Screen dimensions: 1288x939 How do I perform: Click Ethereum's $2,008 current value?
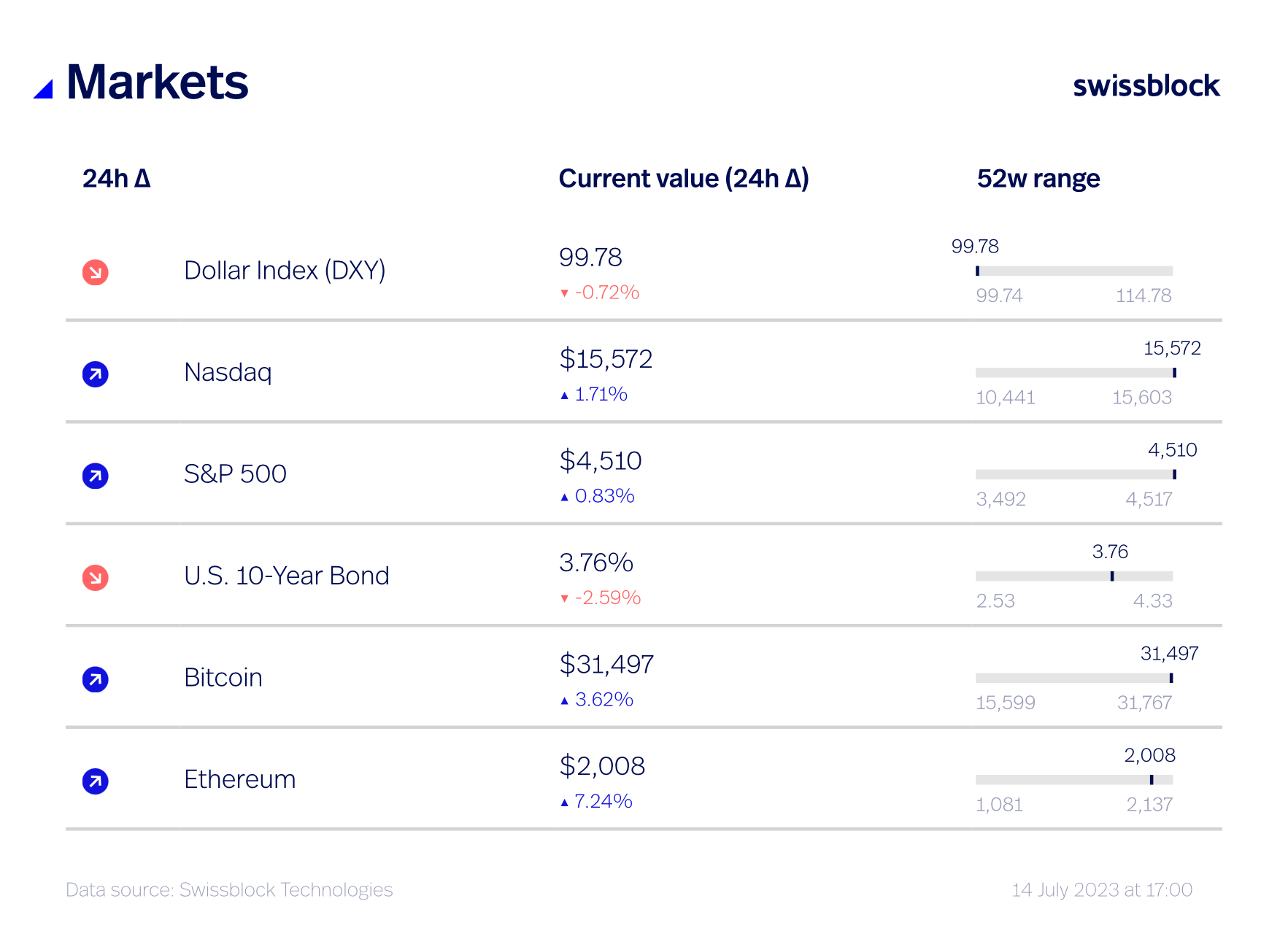click(602, 766)
